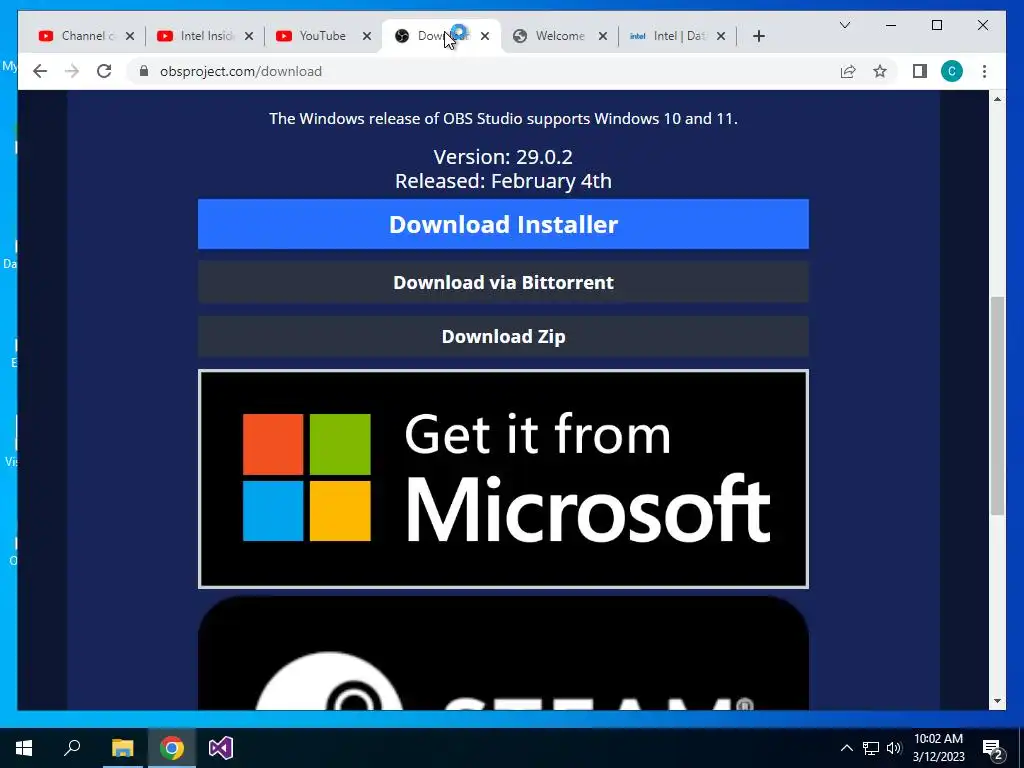Close the OBS Download tab
The image size is (1024, 768).
pos(485,36)
